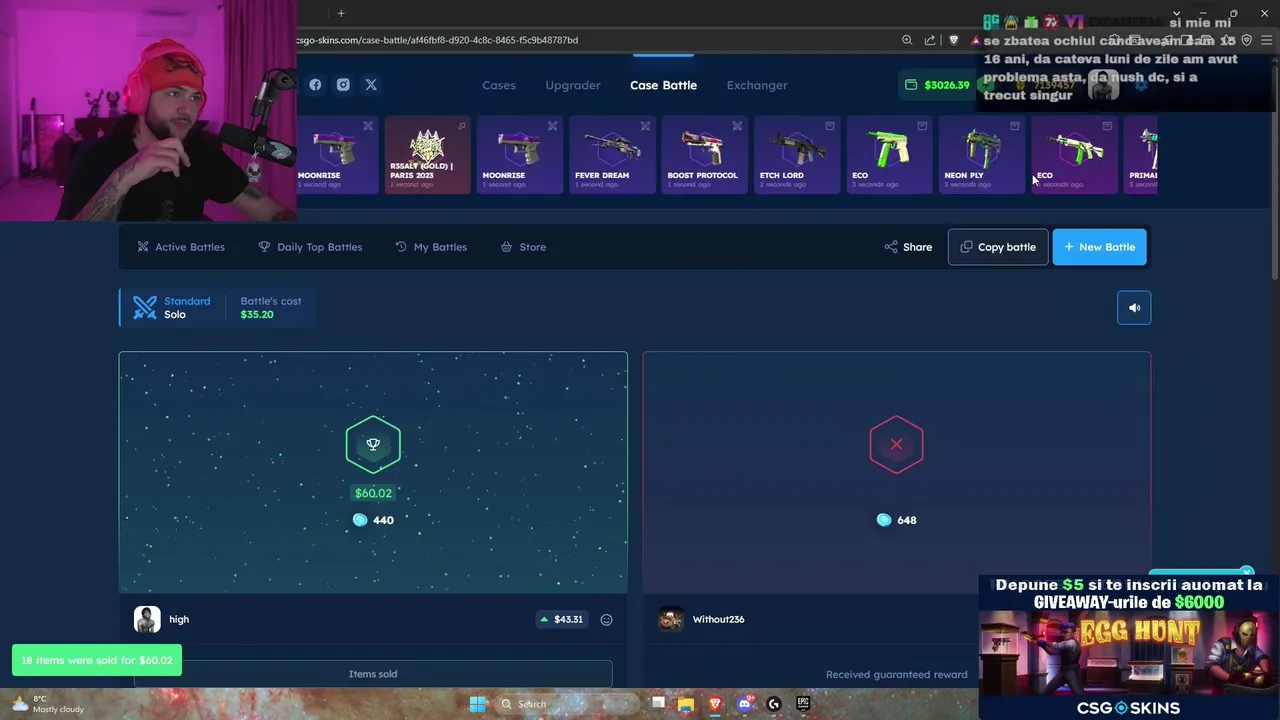Image resolution: width=1280 pixels, height=720 pixels.
Task: Open the My Battles tab
Action: [x=431, y=247]
